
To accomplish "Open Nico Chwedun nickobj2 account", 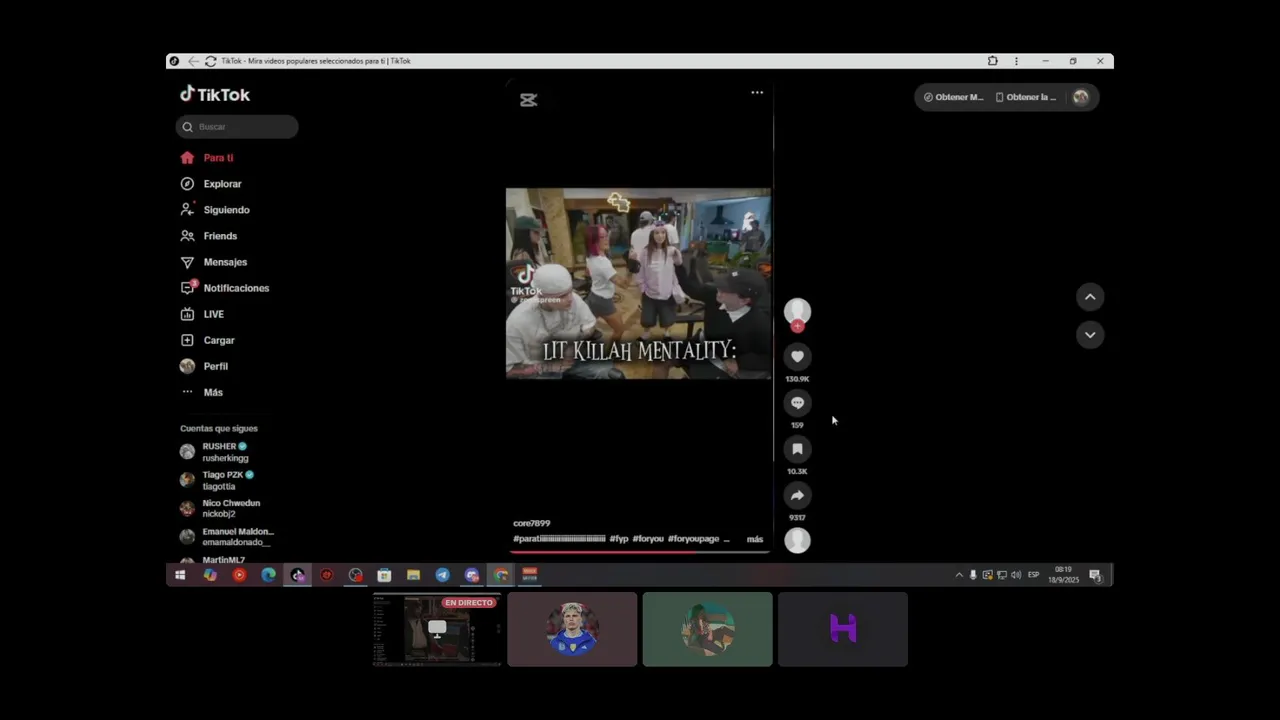I will (220, 508).
